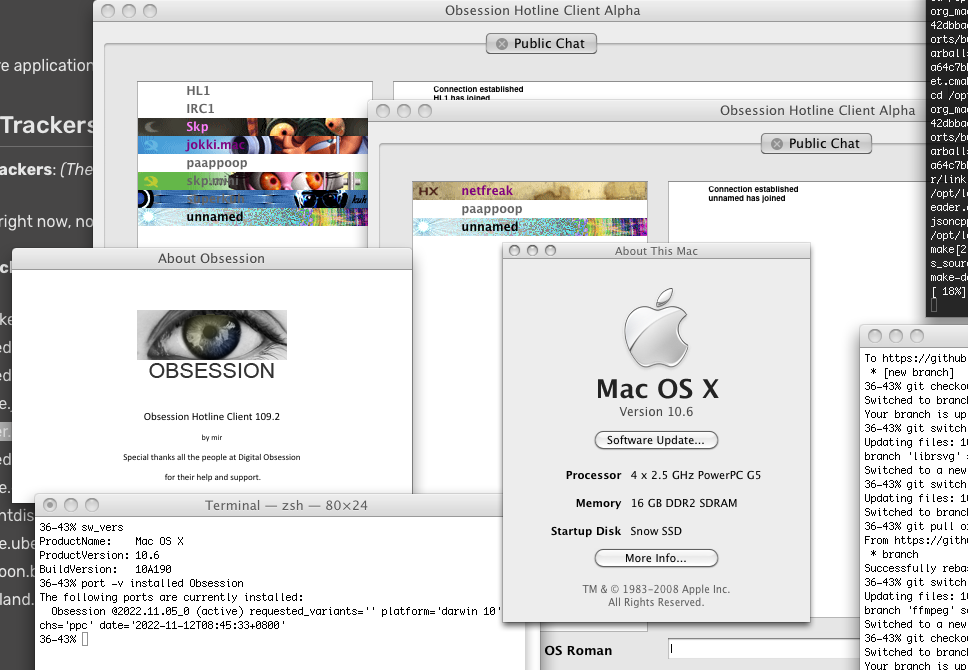The height and width of the screenshot is (670, 968).
Task: Click the hammer-sickle icon beside skp.mini
Action: pos(150,182)
